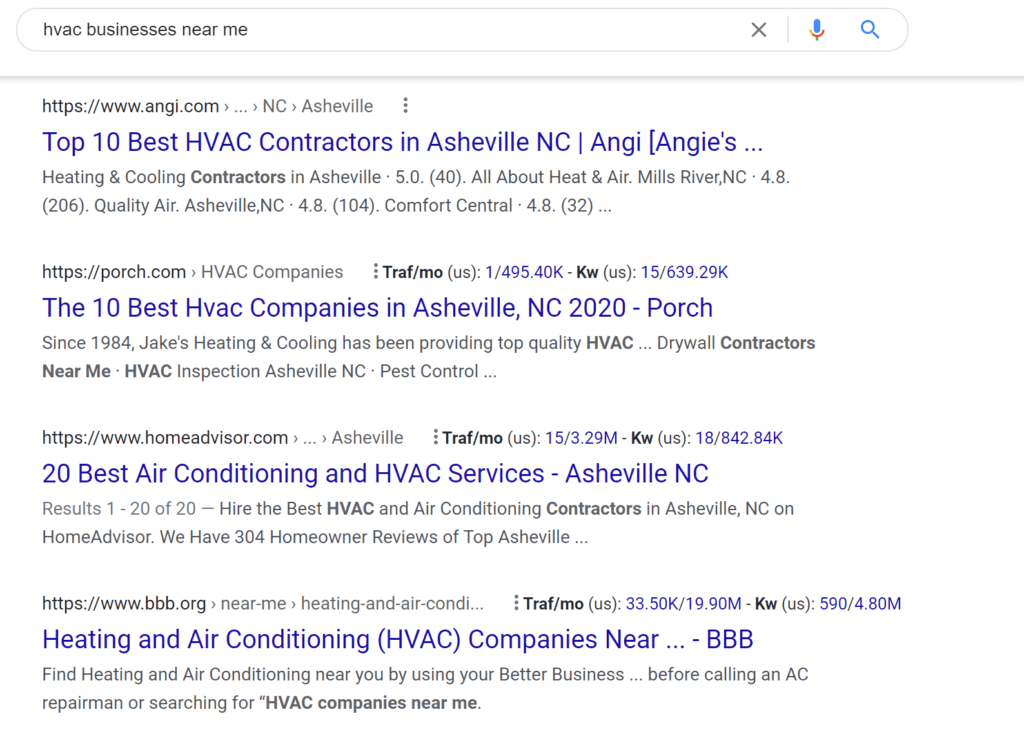Screen dimensions: 1024x734
Task: Open the three-dot menu beside bbb.org result
Action: [x=516, y=603]
